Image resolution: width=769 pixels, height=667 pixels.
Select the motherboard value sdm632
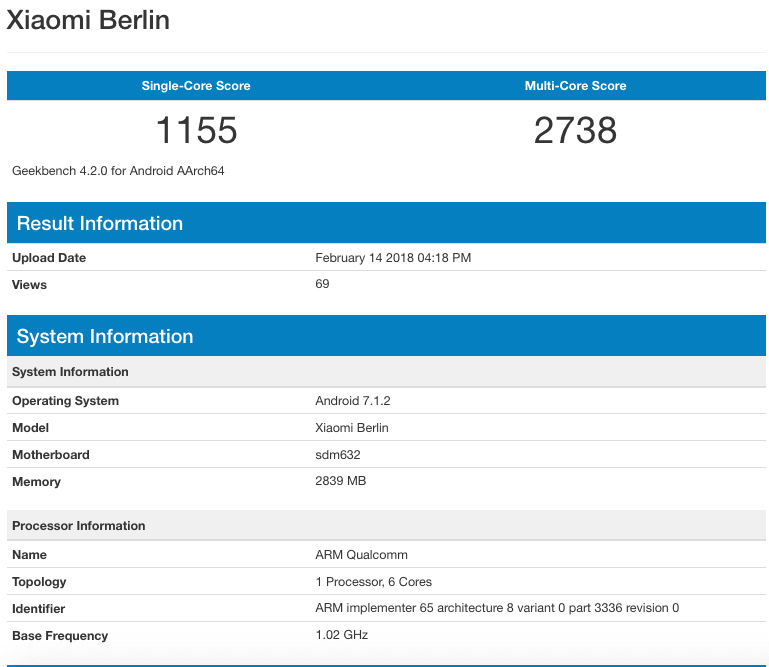point(338,455)
